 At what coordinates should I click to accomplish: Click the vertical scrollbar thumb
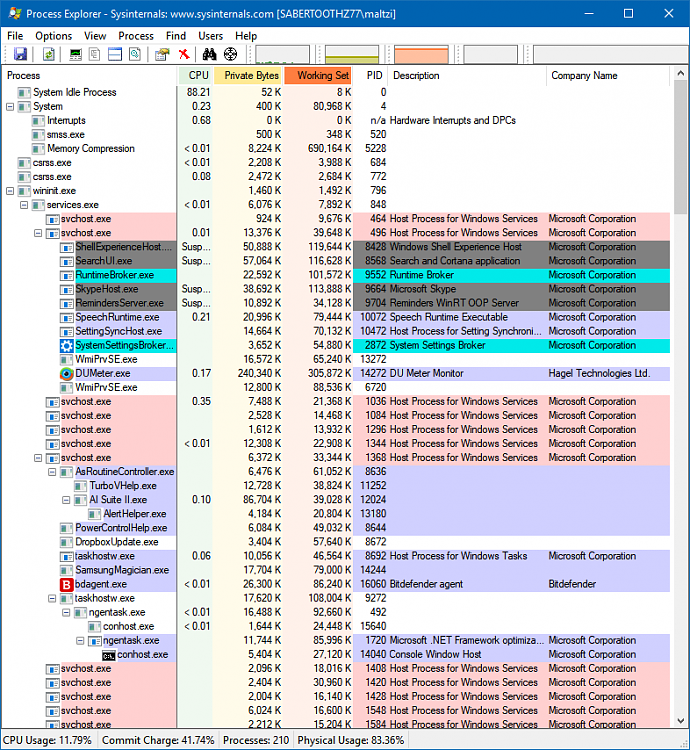point(680,147)
